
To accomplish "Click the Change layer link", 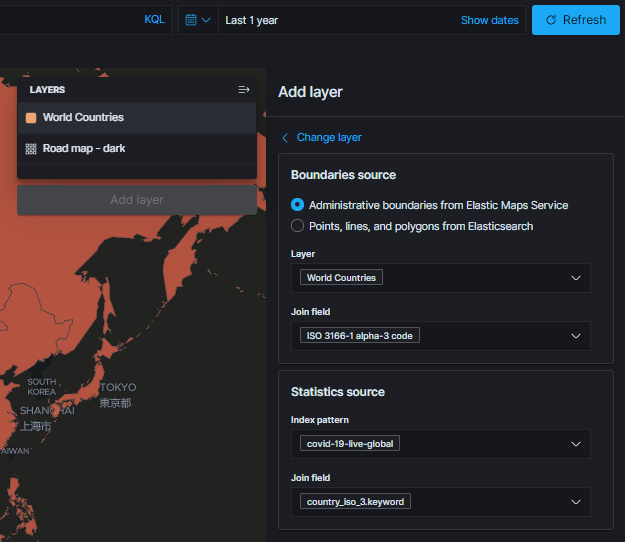I will (329, 138).
